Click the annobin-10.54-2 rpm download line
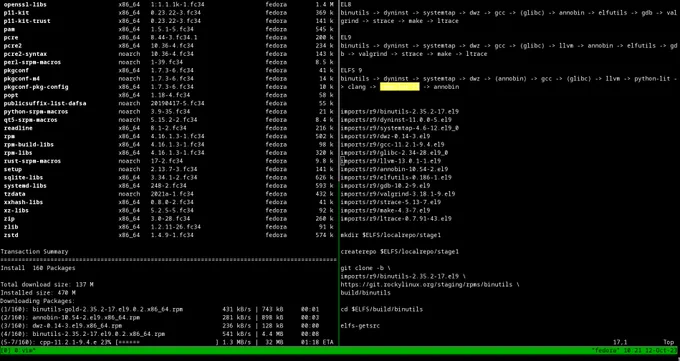 click(x=160, y=318)
